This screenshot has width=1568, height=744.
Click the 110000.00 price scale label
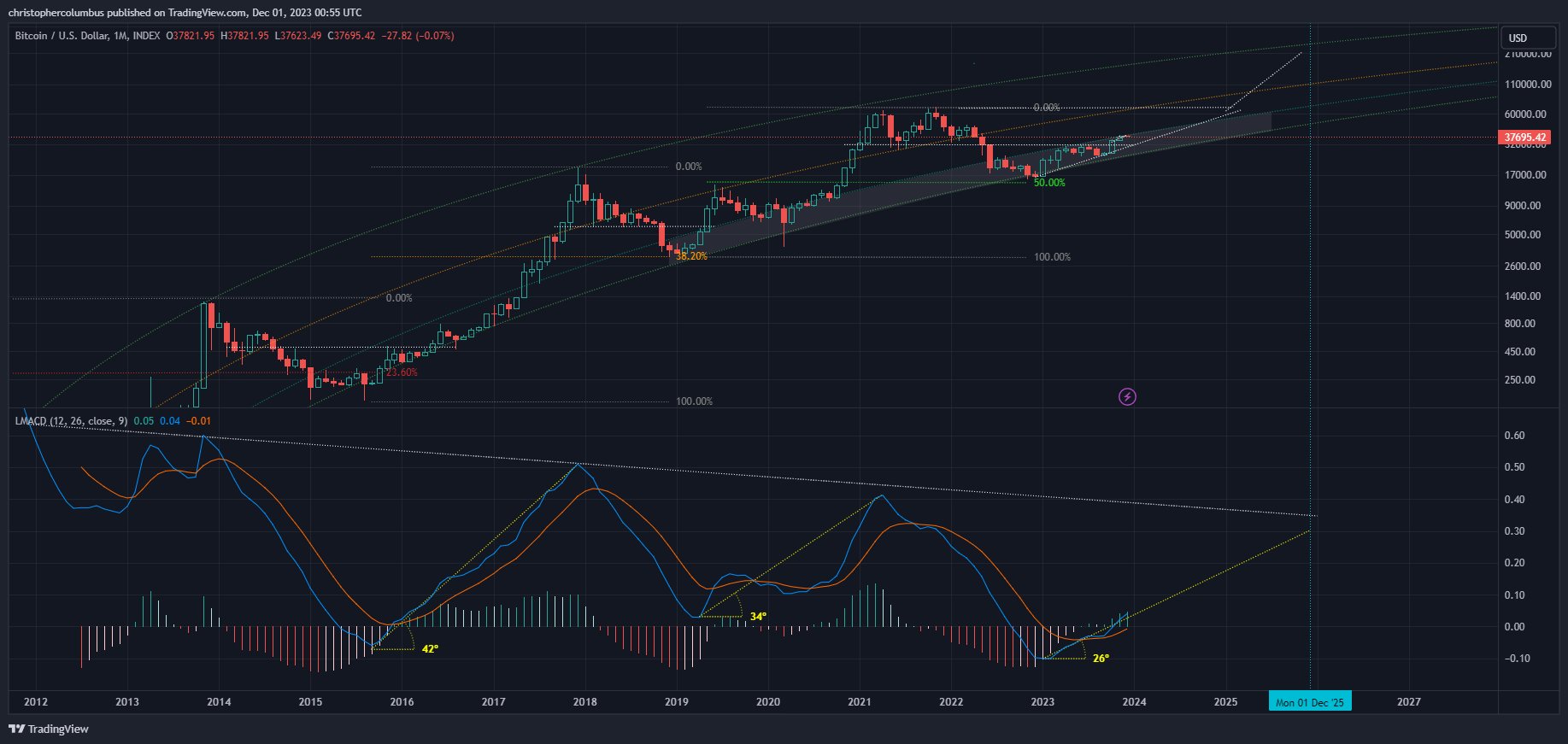pyautogui.click(x=1527, y=85)
